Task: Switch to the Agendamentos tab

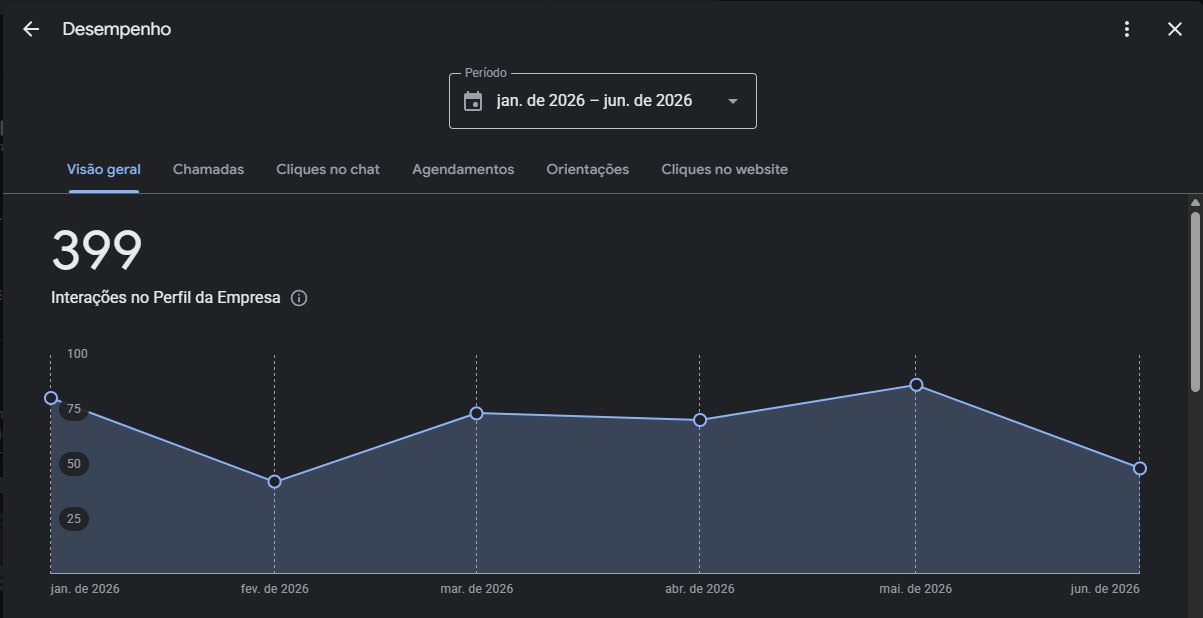Action: (463, 169)
